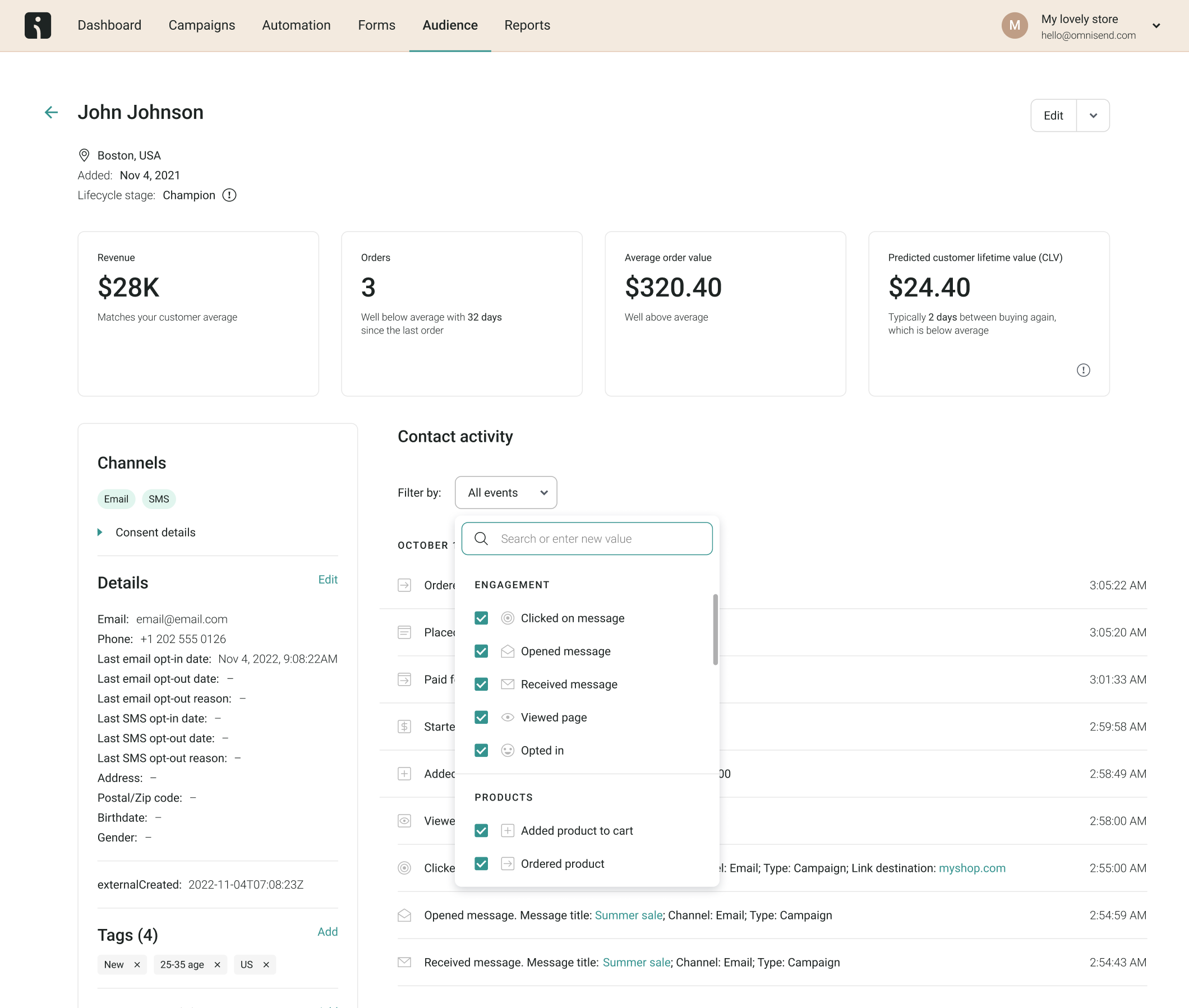This screenshot has width=1189, height=1008.
Task: Open the Forms tab
Action: 377,25
